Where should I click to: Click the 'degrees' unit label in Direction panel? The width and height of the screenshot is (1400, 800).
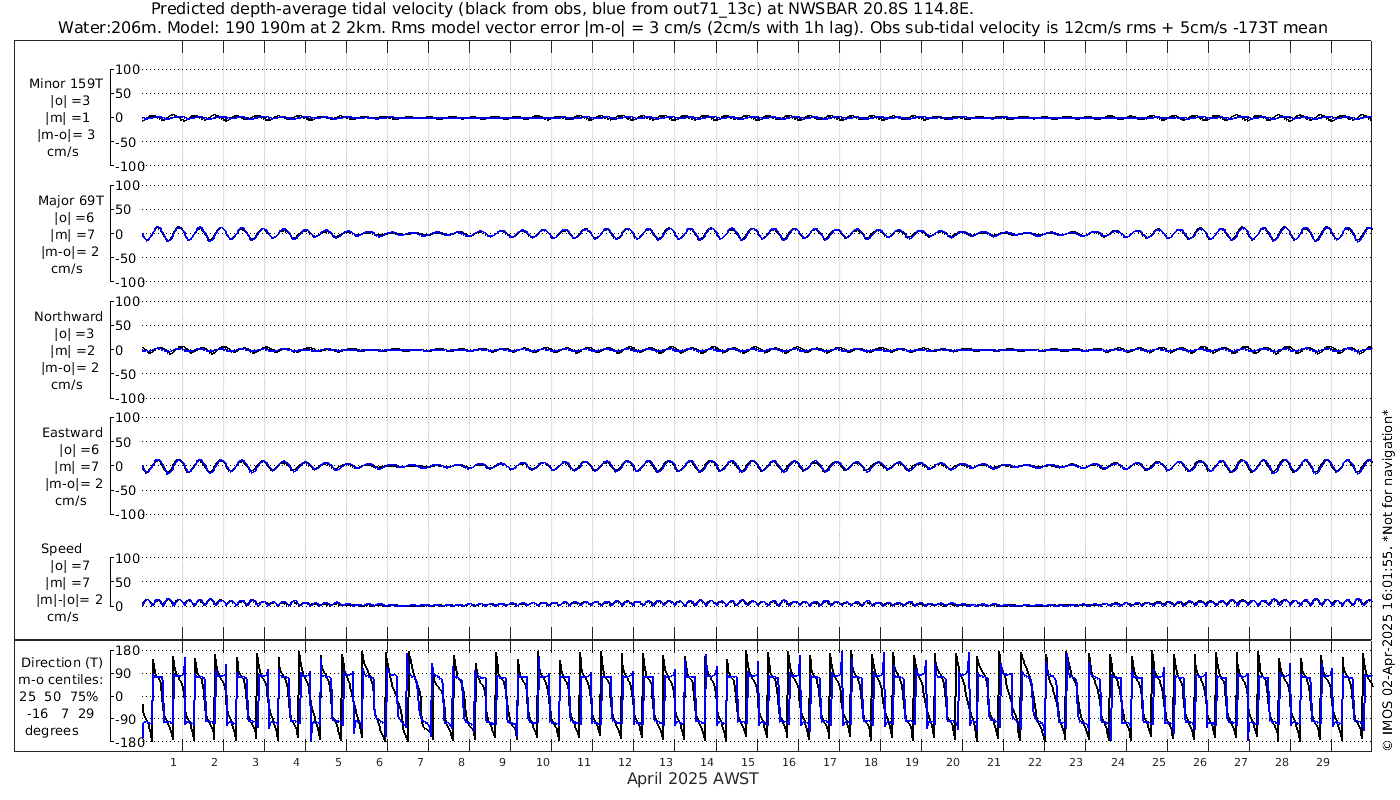point(52,730)
